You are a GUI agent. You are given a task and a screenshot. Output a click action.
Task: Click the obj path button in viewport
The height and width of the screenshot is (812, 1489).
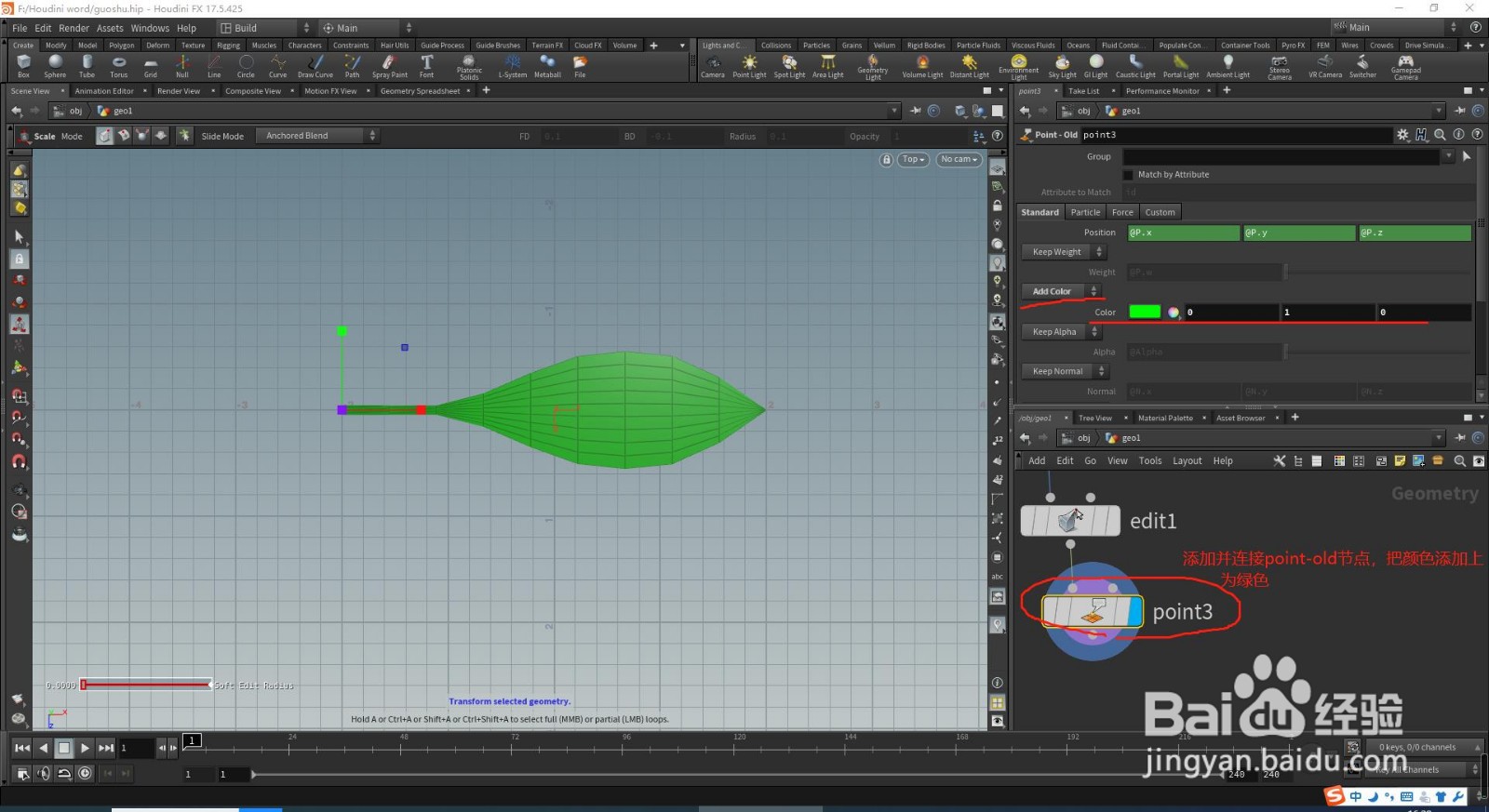tap(70, 111)
